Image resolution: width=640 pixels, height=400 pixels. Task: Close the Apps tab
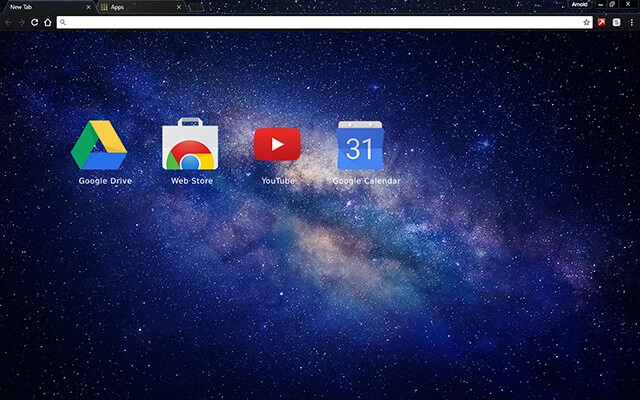179,7
